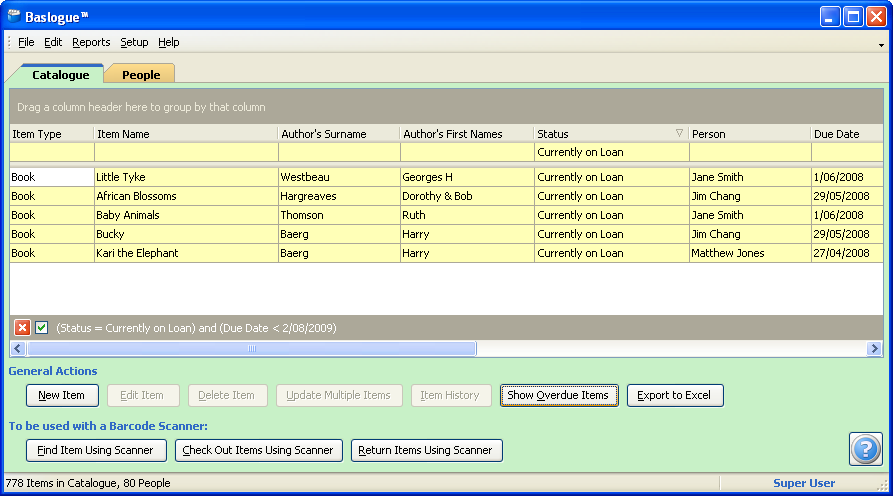Click the Baslogue application icon in title bar
The image size is (893, 496).
pyautogui.click(x=14, y=17)
